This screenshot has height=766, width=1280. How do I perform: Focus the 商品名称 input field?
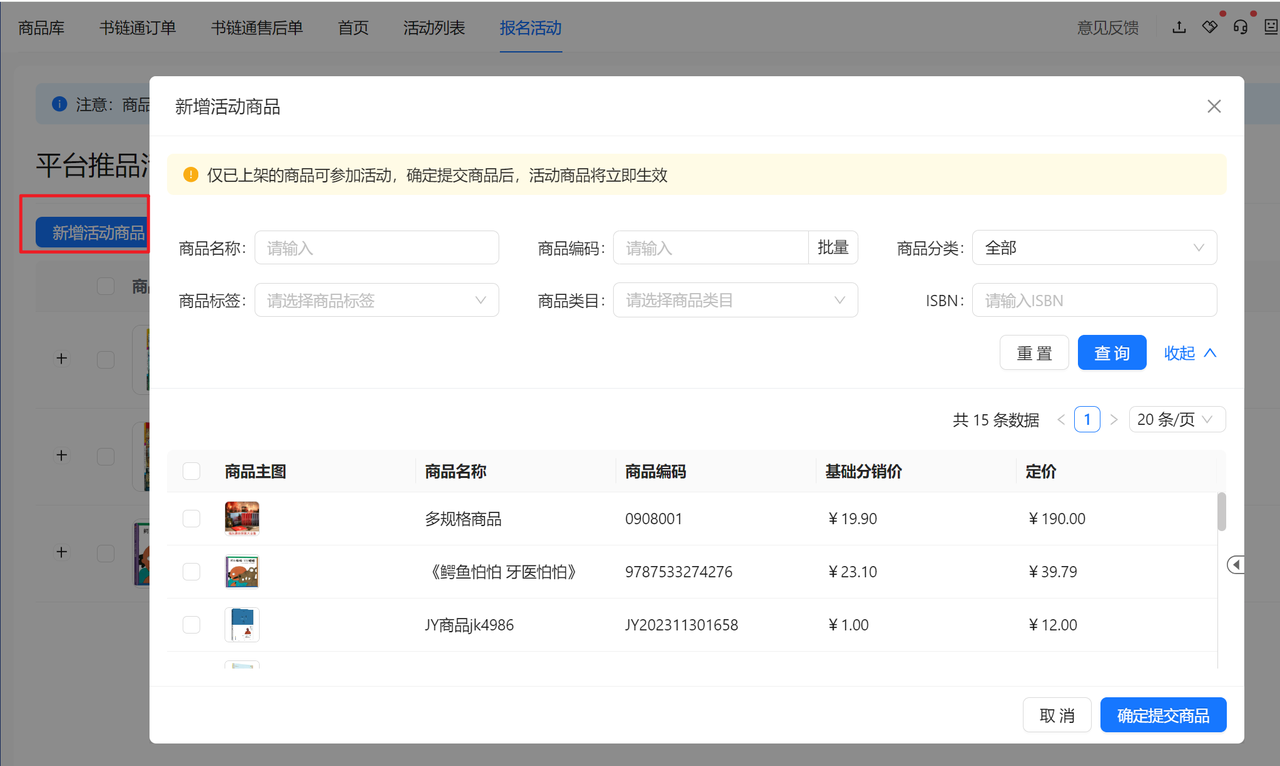pos(376,248)
